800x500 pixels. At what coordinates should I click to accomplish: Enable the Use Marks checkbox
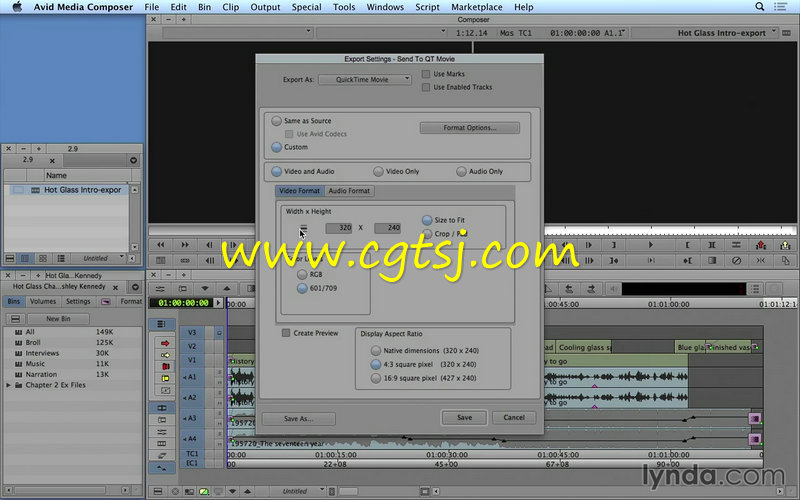pyautogui.click(x=426, y=74)
